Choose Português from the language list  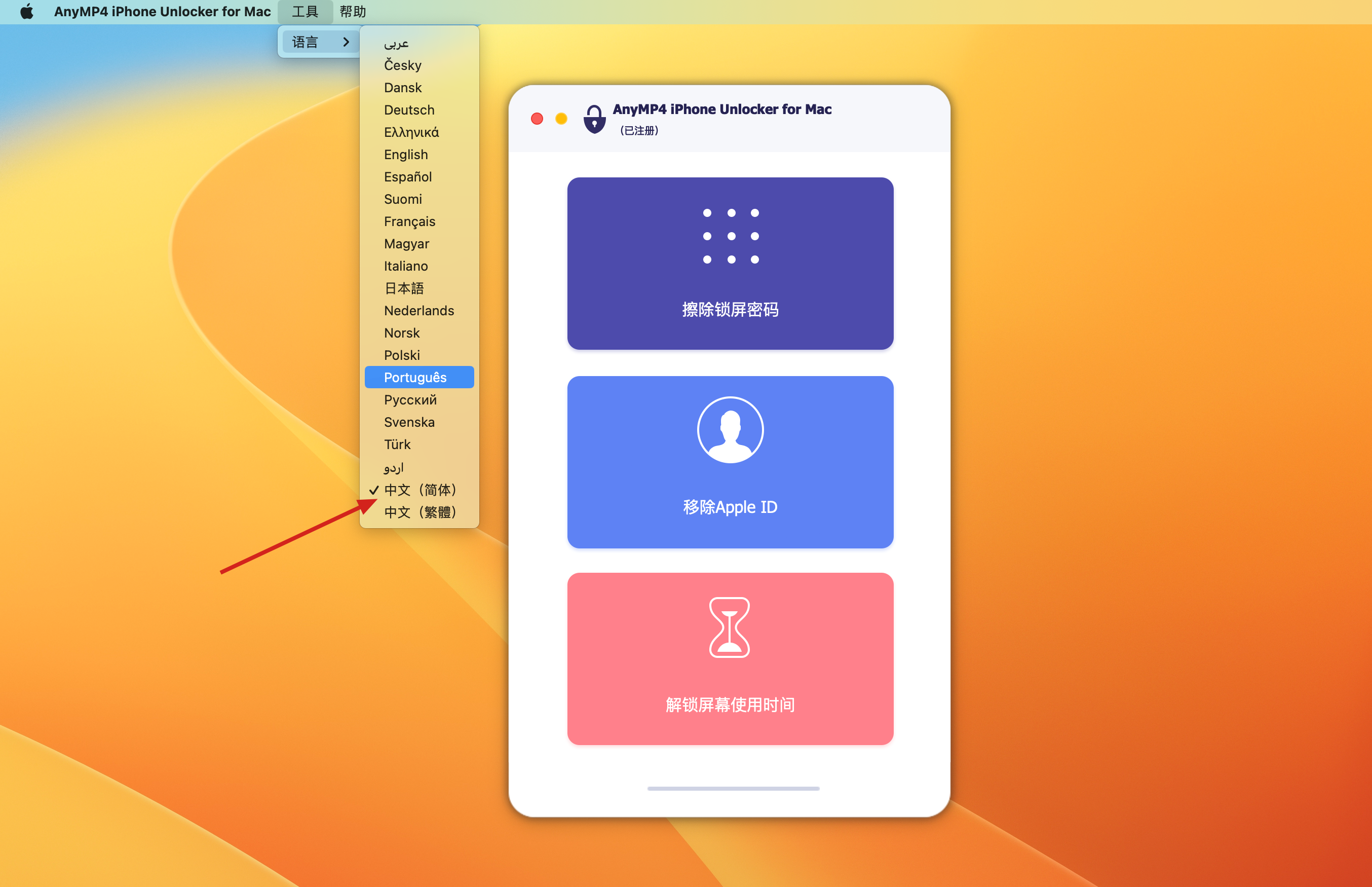coord(420,377)
